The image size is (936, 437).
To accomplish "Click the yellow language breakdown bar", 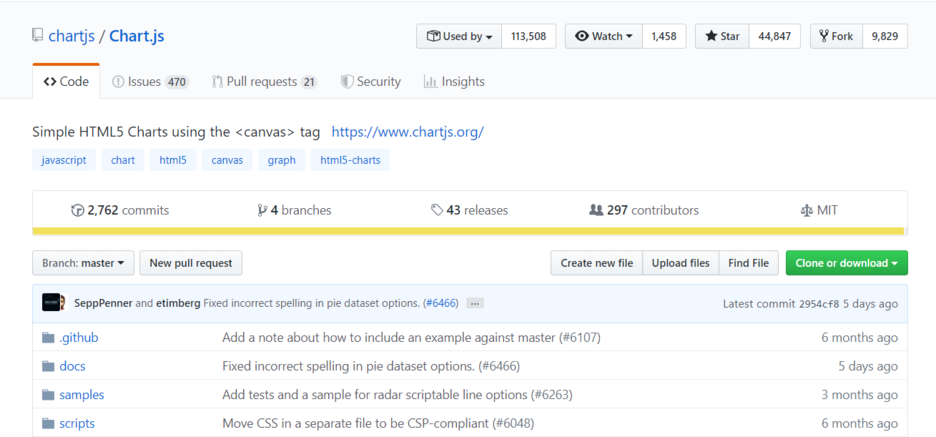I will click(470, 232).
